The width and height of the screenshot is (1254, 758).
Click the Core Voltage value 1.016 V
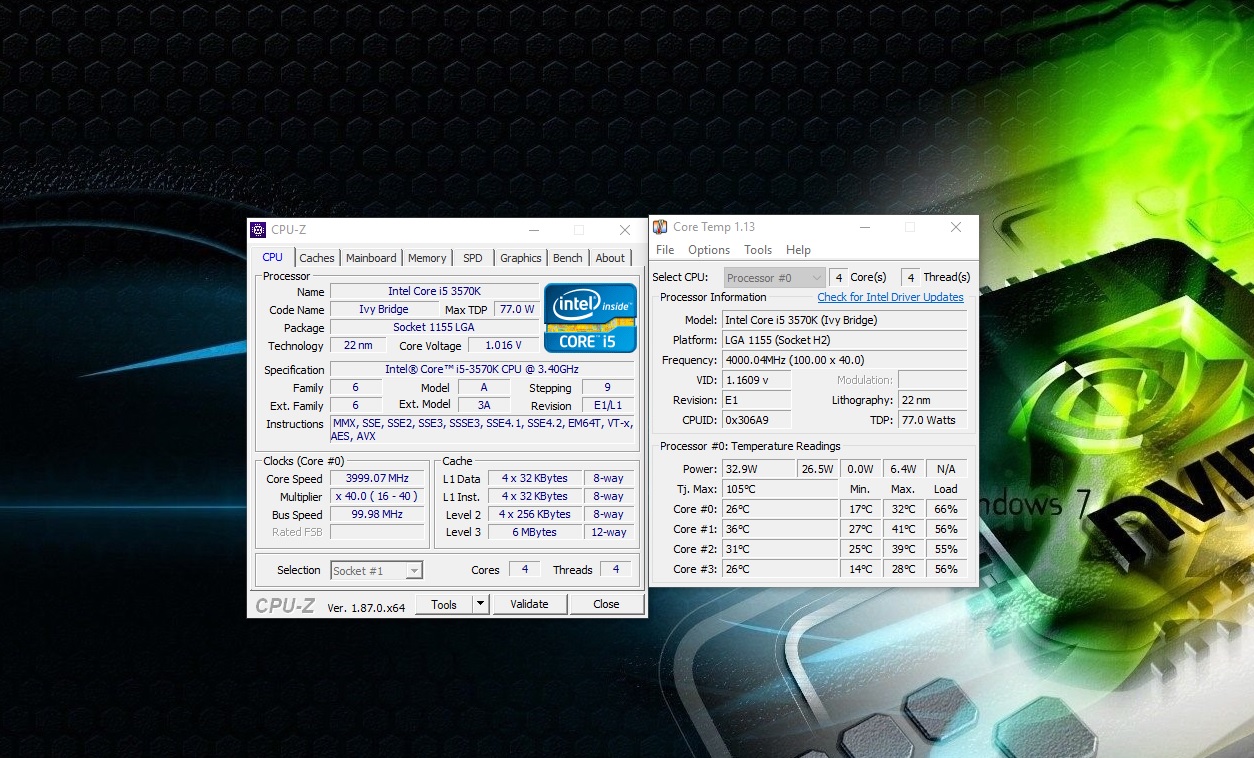coord(503,345)
